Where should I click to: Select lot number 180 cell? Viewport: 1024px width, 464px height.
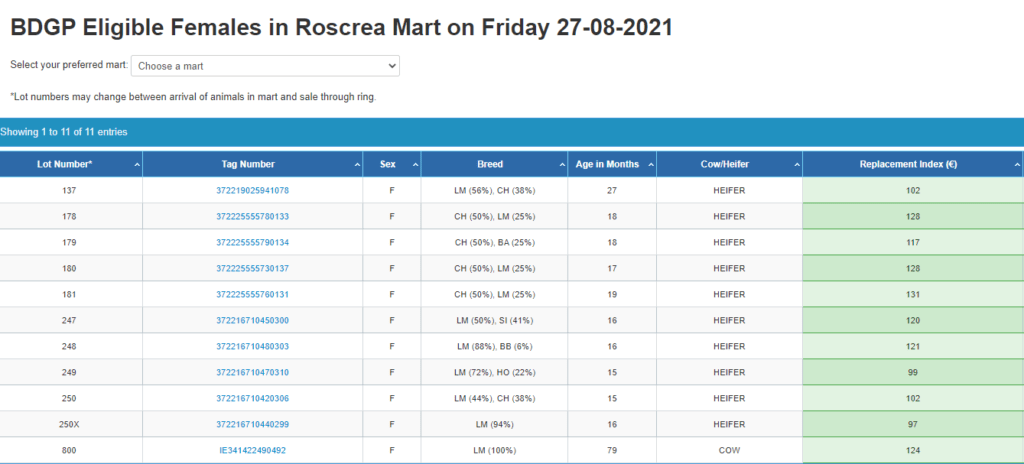[71, 269]
